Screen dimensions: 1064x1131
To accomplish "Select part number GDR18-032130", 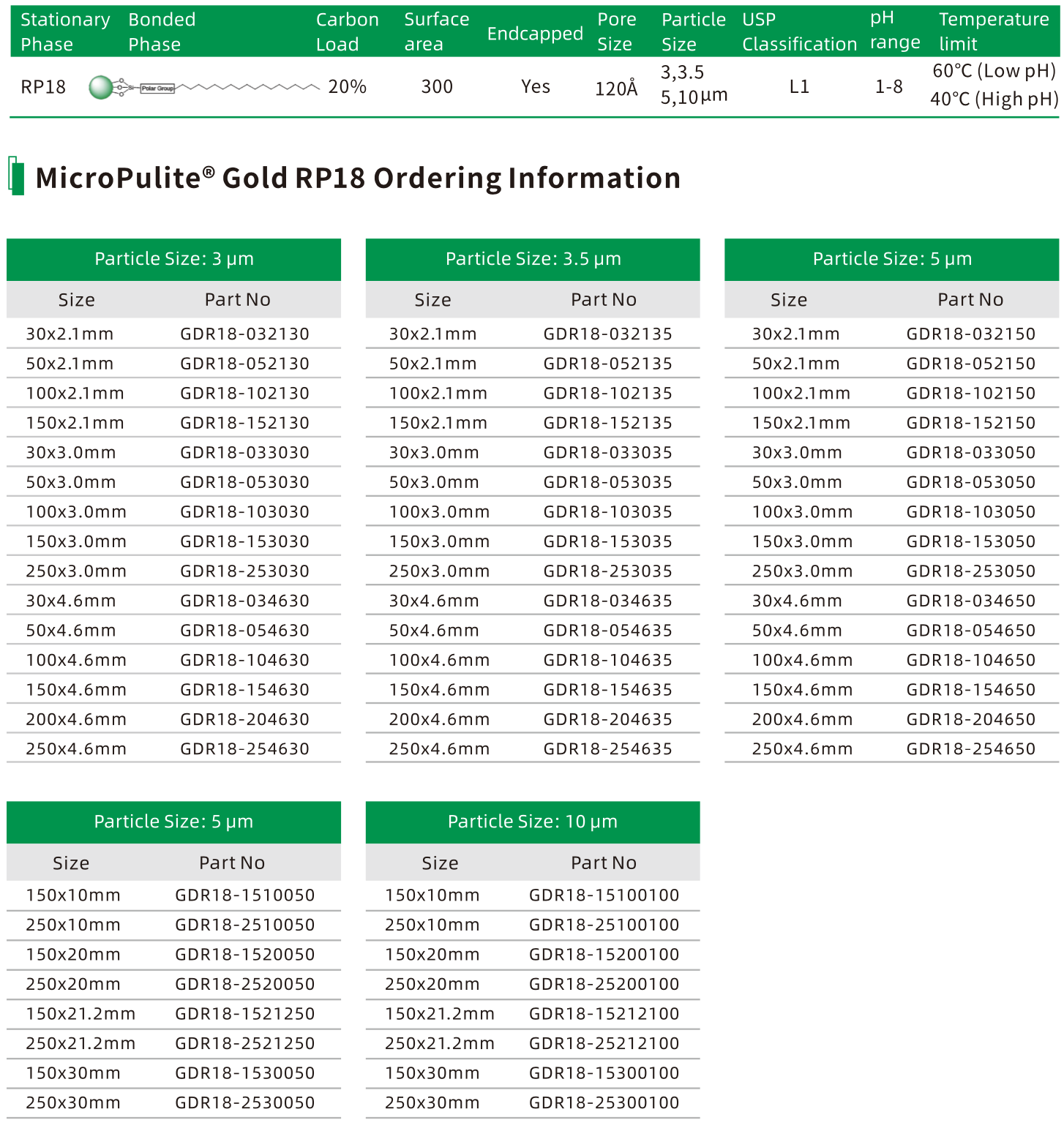I will coord(244,334).
